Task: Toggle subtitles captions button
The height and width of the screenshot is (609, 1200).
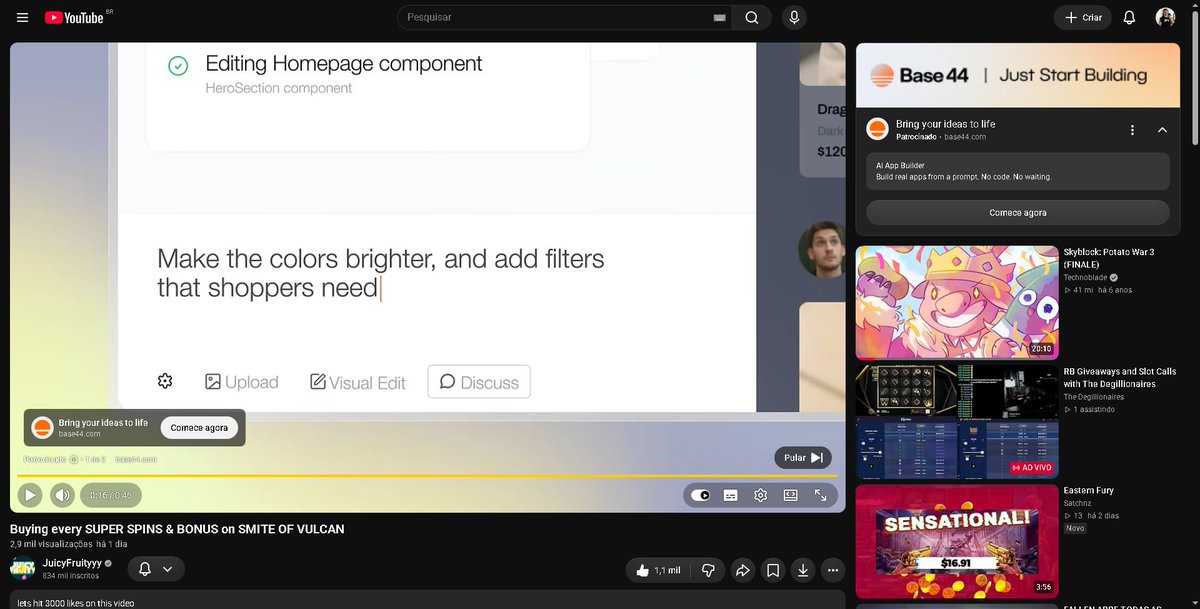Action: [731, 495]
